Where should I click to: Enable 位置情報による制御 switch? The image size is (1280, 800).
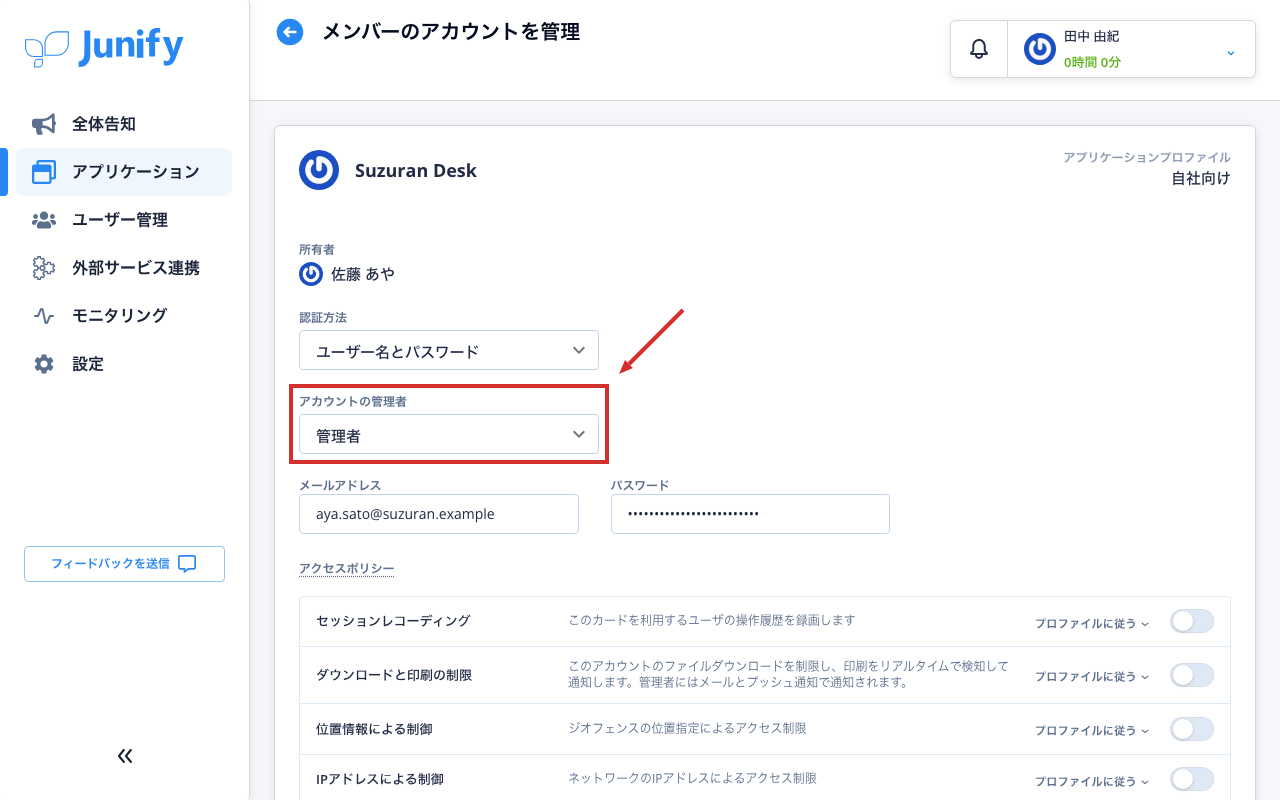pos(1192,729)
